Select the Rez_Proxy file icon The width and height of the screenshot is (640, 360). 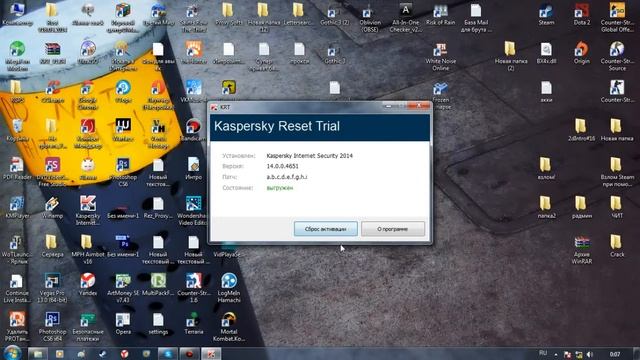pos(158,207)
